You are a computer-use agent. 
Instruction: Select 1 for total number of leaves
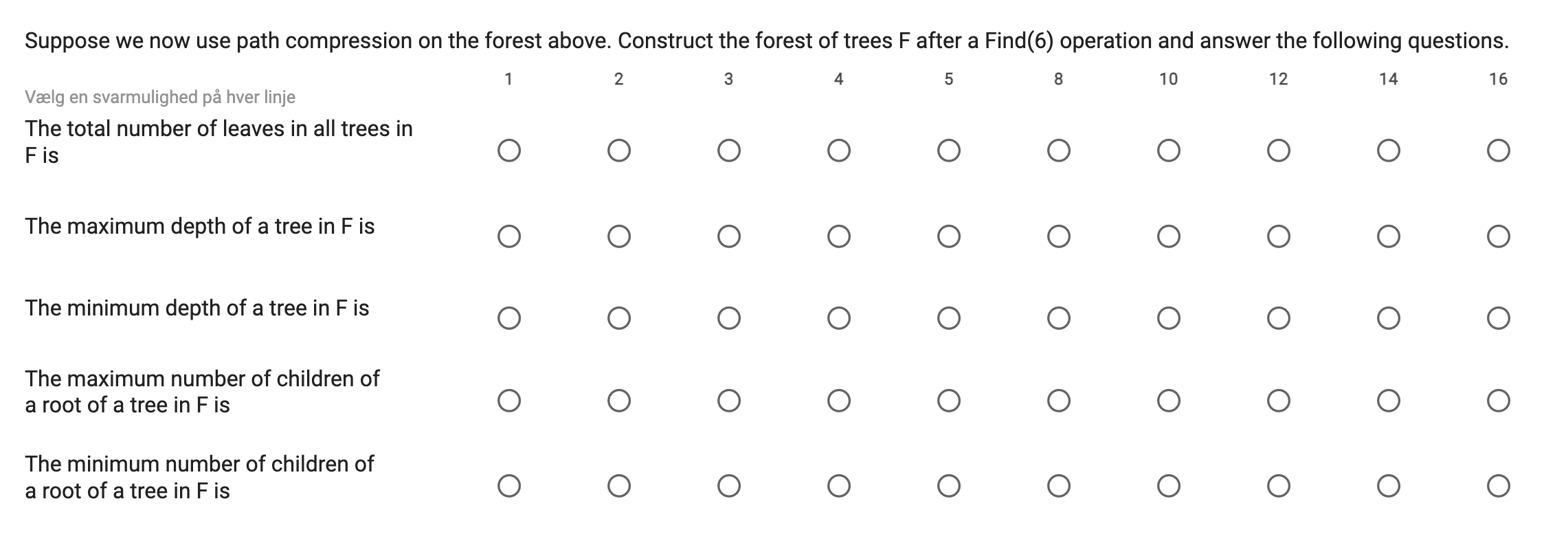pos(508,151)
